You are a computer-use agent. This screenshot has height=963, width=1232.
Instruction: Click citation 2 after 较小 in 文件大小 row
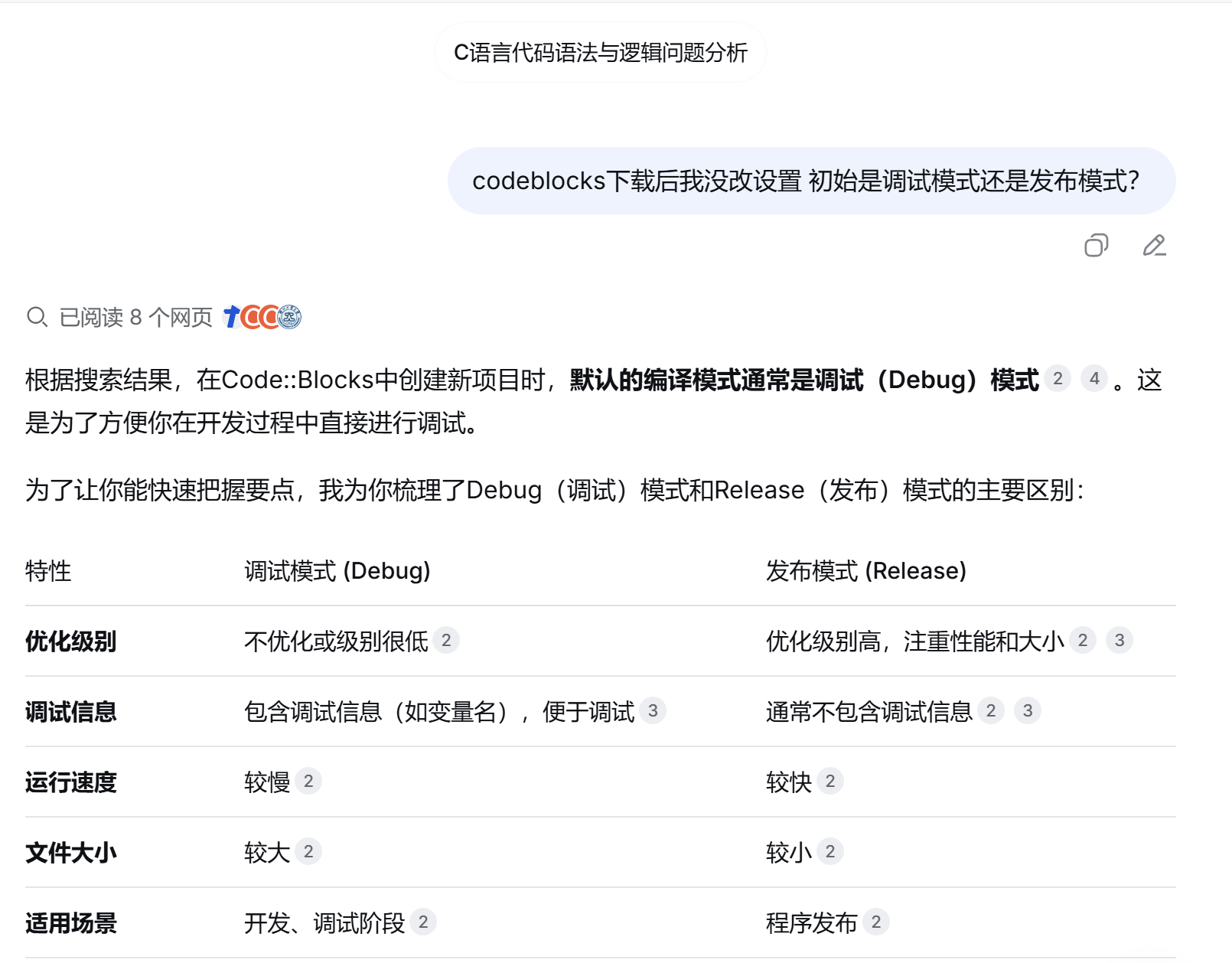[x=829, y=850]
